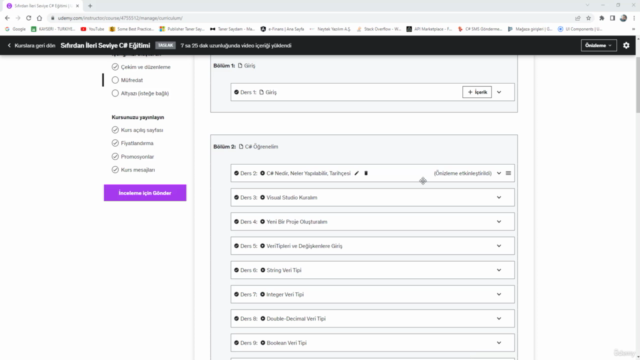Expand Ders 6 String Veri Tipi
The image size is (640, 360).
pos(499,270)
